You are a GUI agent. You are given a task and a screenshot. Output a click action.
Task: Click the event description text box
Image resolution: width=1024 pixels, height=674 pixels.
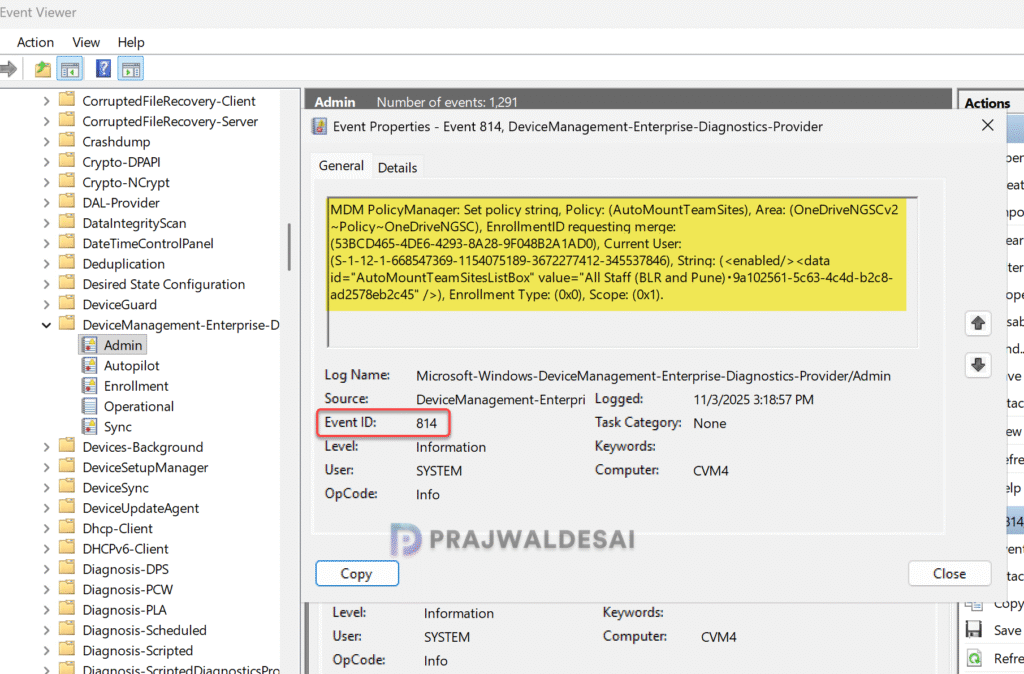pyautogui.click(x=622, y=272)
